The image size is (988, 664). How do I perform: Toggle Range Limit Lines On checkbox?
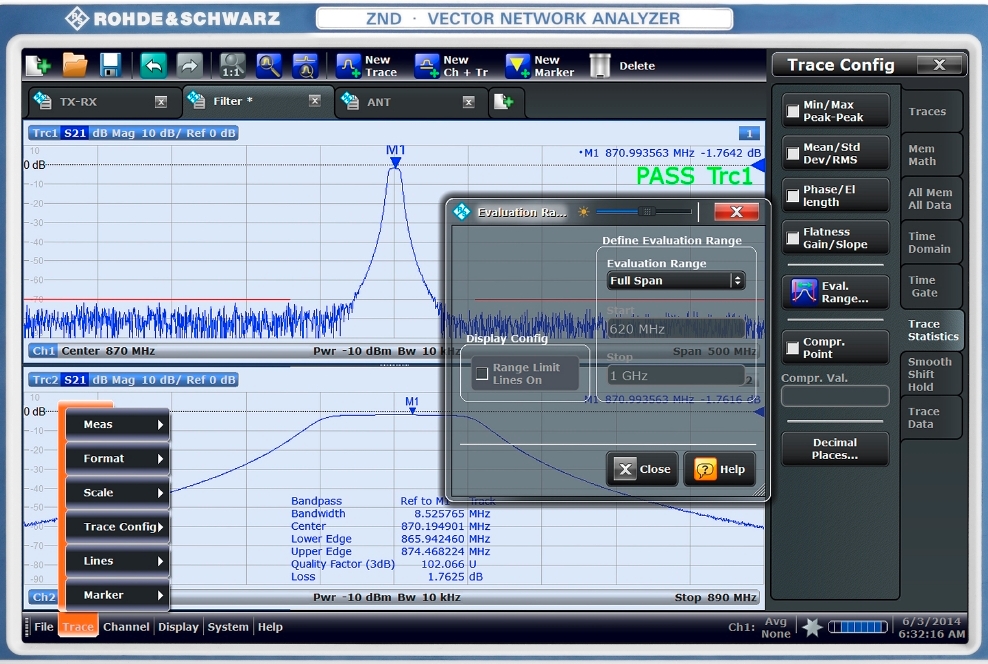click(482, 374)
